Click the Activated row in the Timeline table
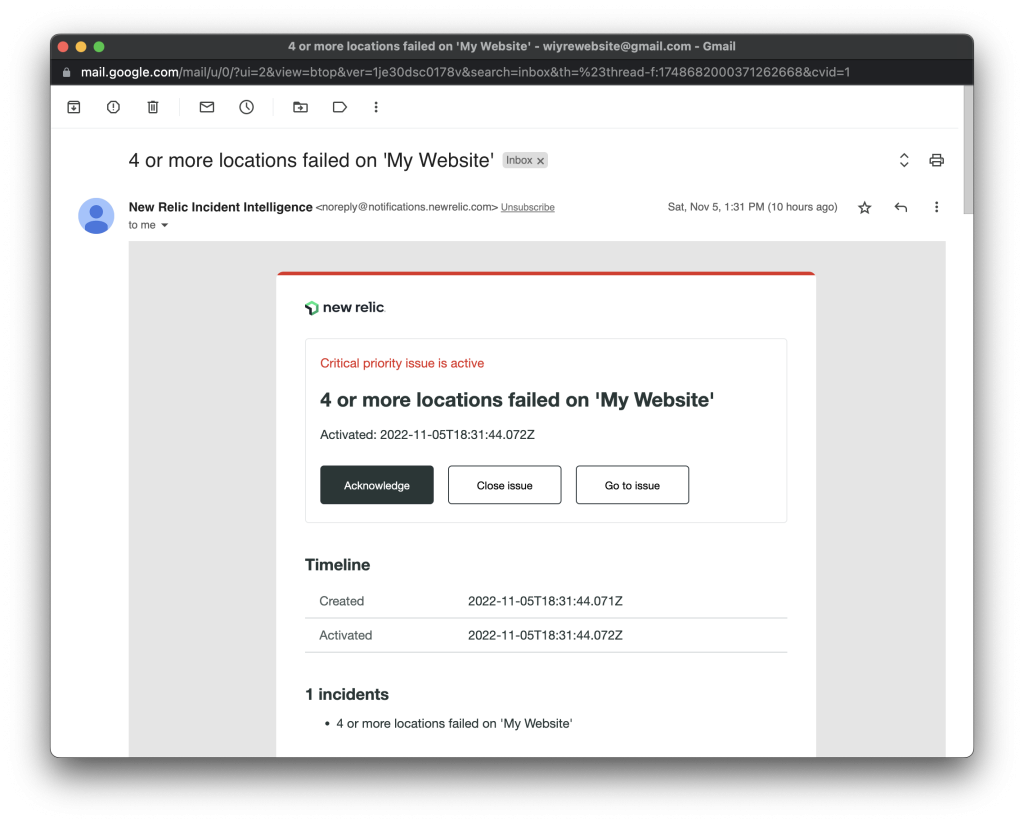This screenshot has height=824, width=1024. tap(546, 635)
